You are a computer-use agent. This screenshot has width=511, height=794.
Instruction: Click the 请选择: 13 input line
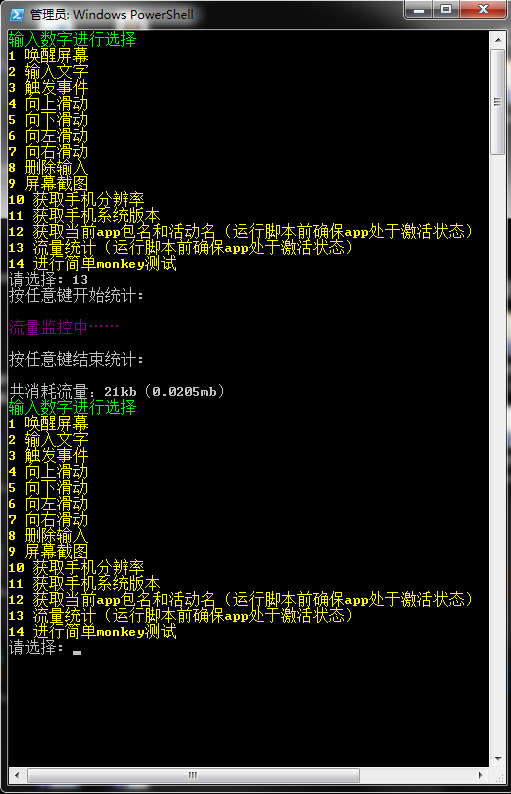pyautogui.click(x=48, y=280)
